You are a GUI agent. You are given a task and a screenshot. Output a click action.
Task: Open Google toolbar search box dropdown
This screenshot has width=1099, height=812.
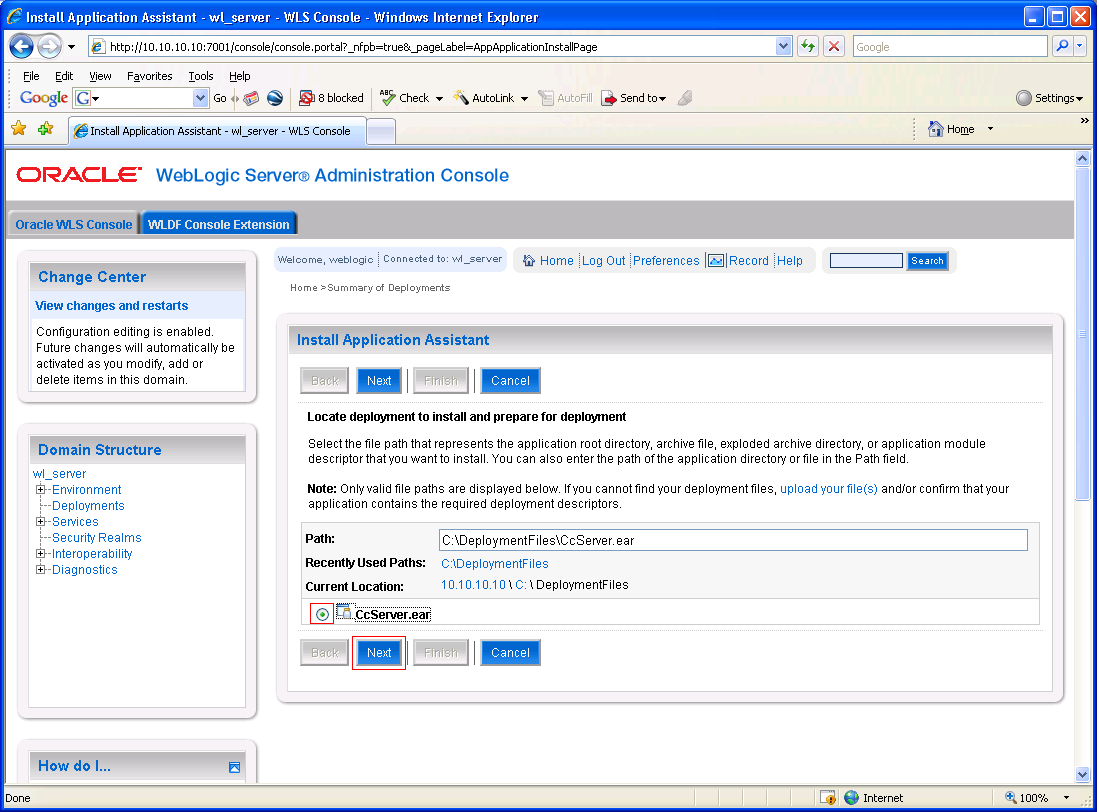point(200,98)
